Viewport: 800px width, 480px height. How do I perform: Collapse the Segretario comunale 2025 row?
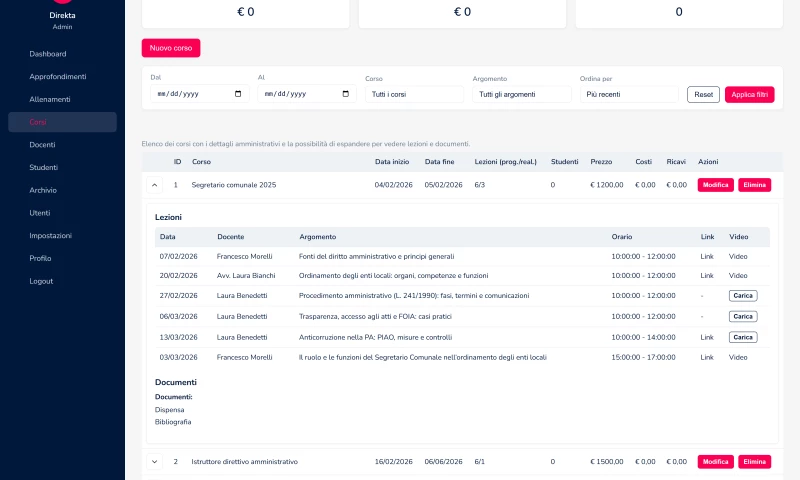click(155, 185)
